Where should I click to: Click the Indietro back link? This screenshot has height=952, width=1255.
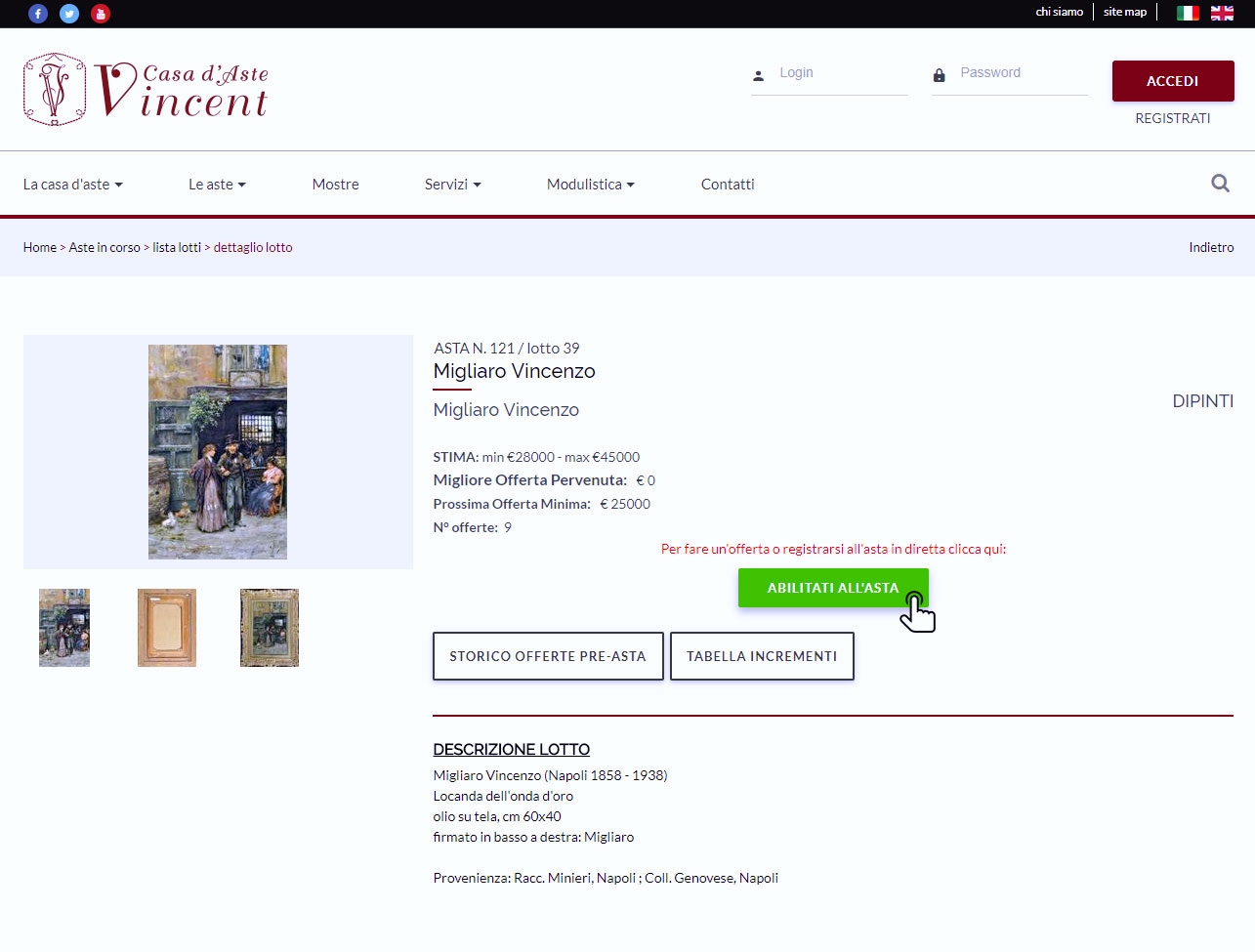click(x=1211, y=248)
